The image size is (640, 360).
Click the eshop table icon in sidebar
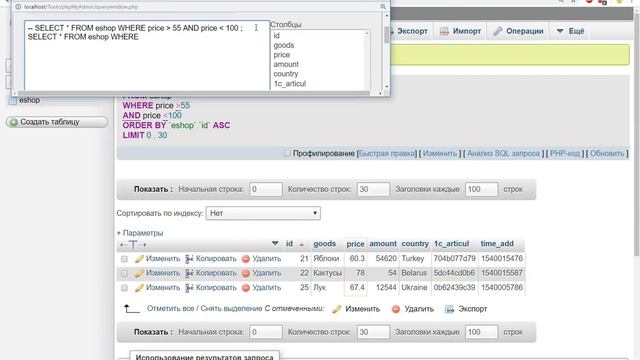(13, 100)
